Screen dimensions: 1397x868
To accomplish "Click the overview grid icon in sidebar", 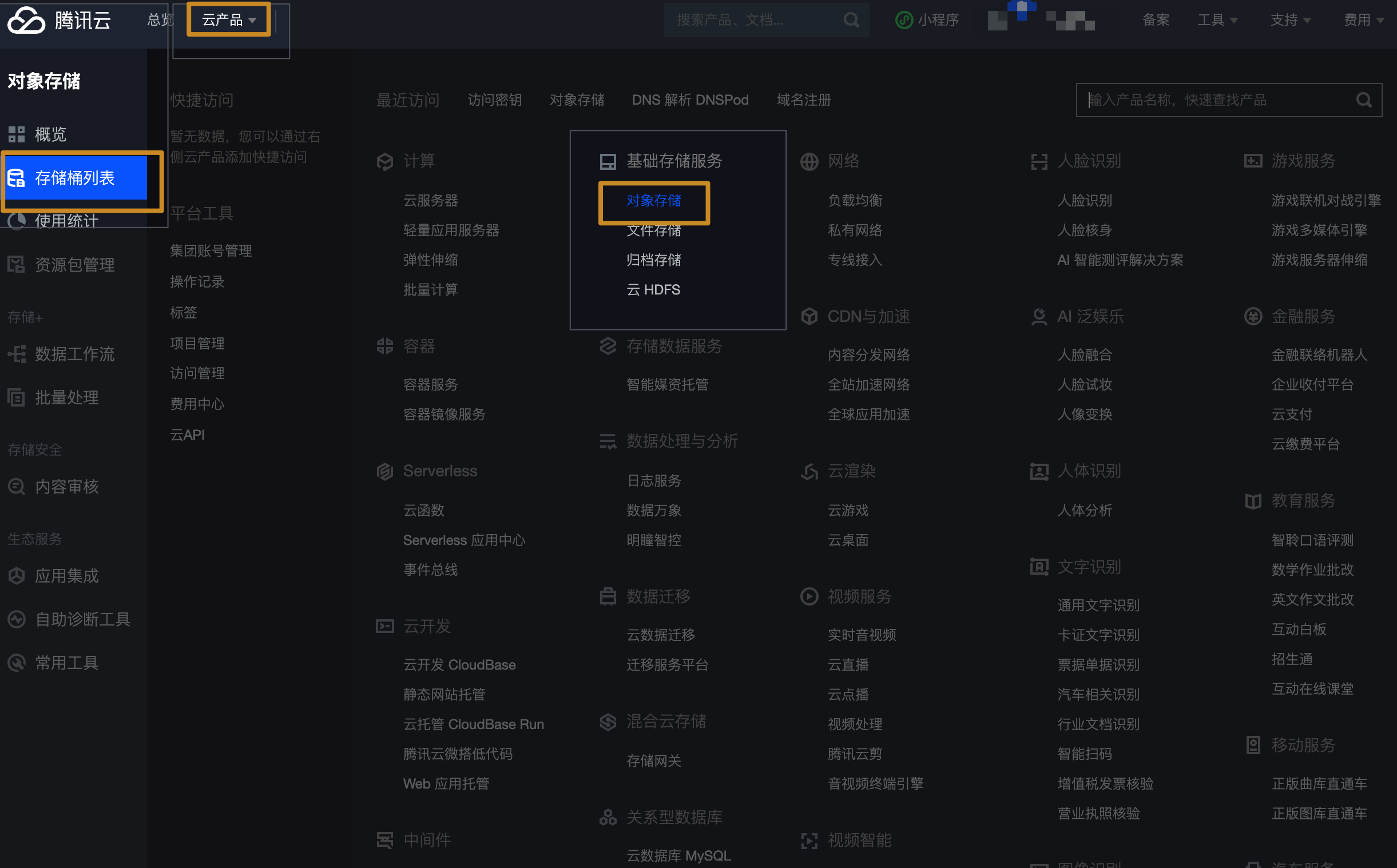I will point(16,134).
